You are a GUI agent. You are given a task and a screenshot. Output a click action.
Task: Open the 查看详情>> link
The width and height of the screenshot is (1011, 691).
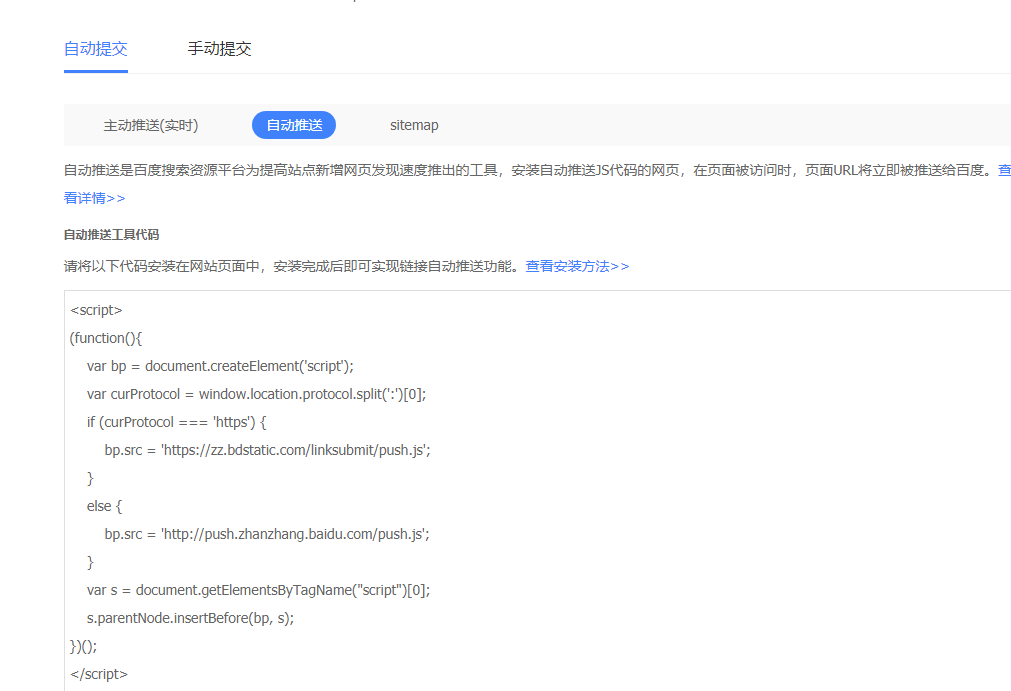95,197
